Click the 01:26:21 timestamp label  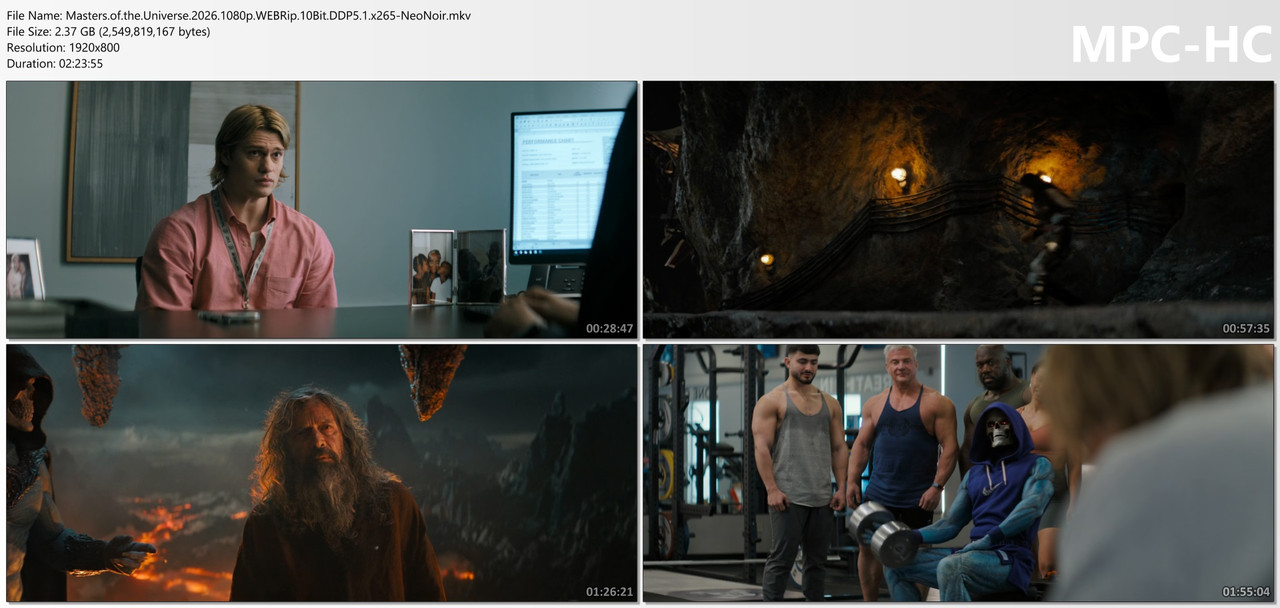point(609,591)
